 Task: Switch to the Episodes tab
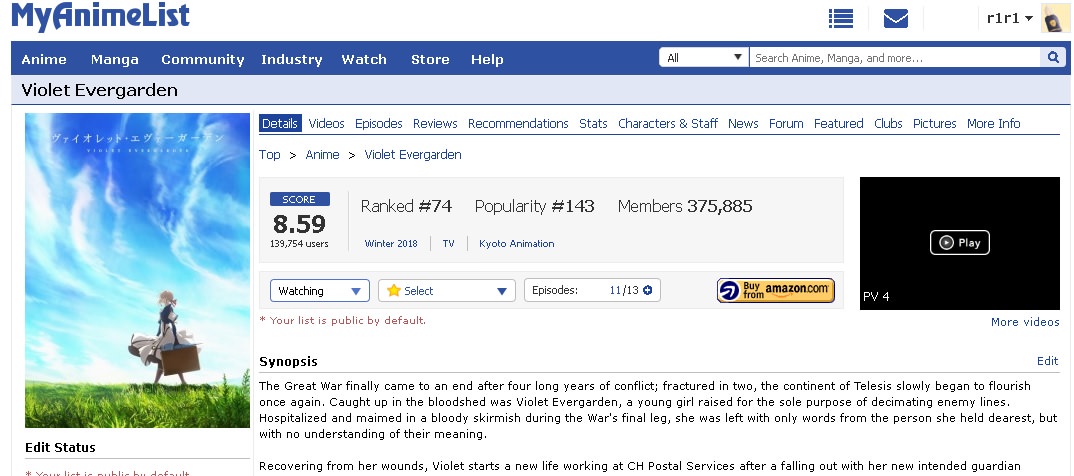379,123
